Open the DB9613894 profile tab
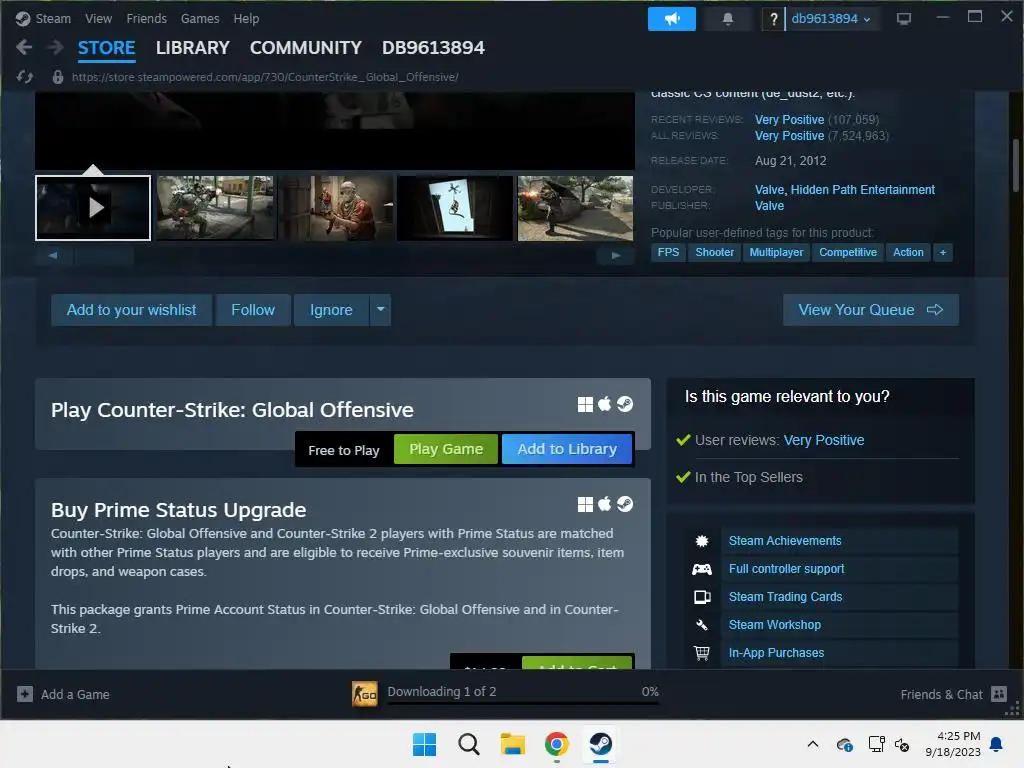The image size is (1024, 768). (433, 48)
